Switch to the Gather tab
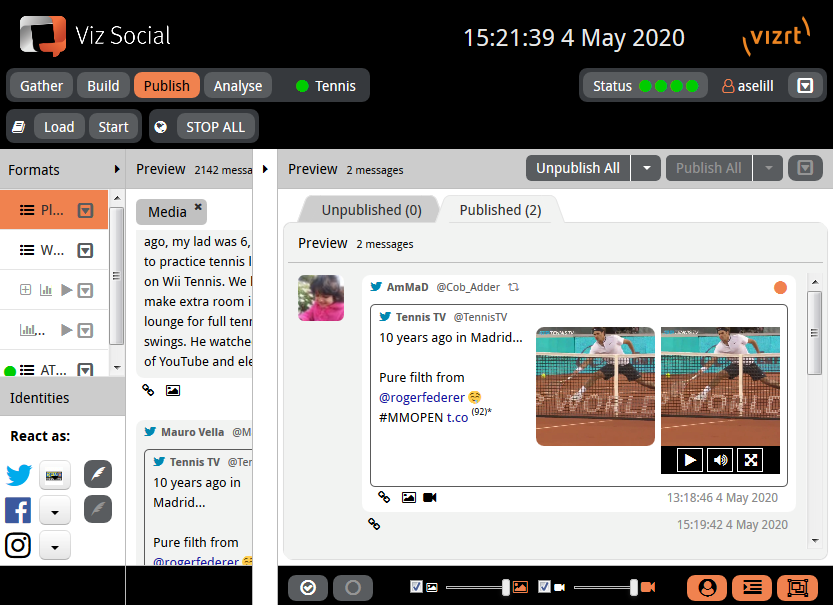833x605 pixels. click(x=41, y=86)
